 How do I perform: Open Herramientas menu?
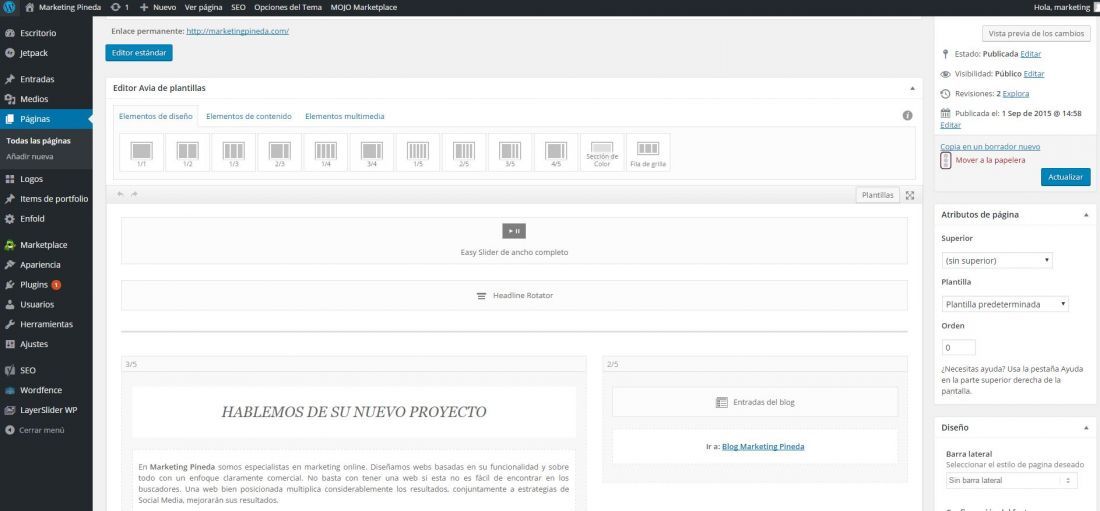point(46,324)
